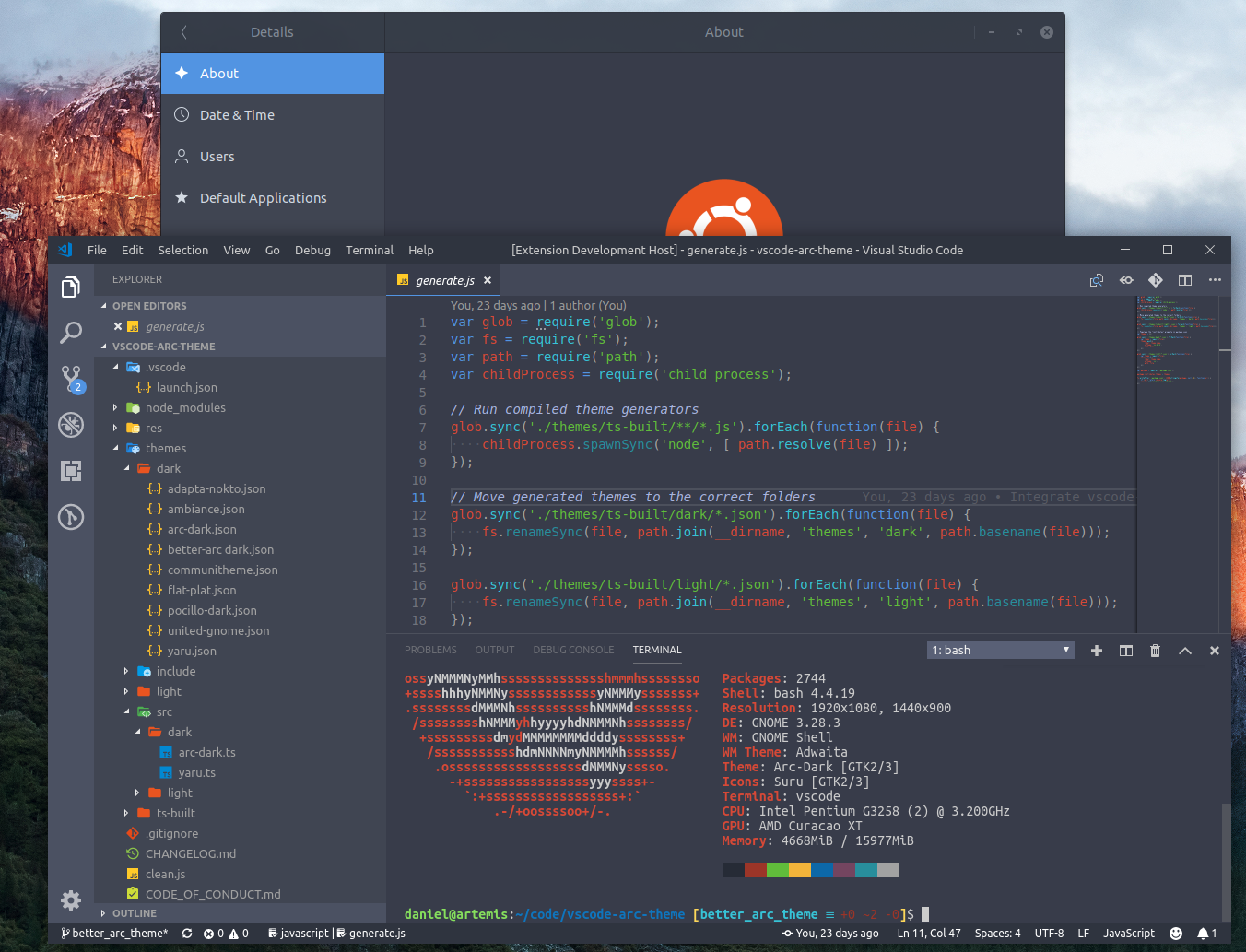Open the Debug view in activity bar

tap(71, 425)
